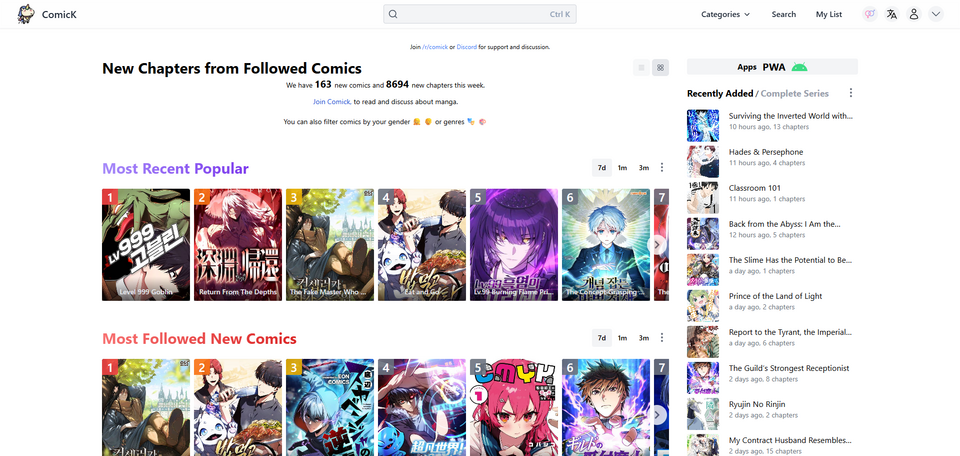The height and width of the screenshot is (456, 960).
Task: Click the 'Most Recent Popular' heading
Action: (175, 168)
